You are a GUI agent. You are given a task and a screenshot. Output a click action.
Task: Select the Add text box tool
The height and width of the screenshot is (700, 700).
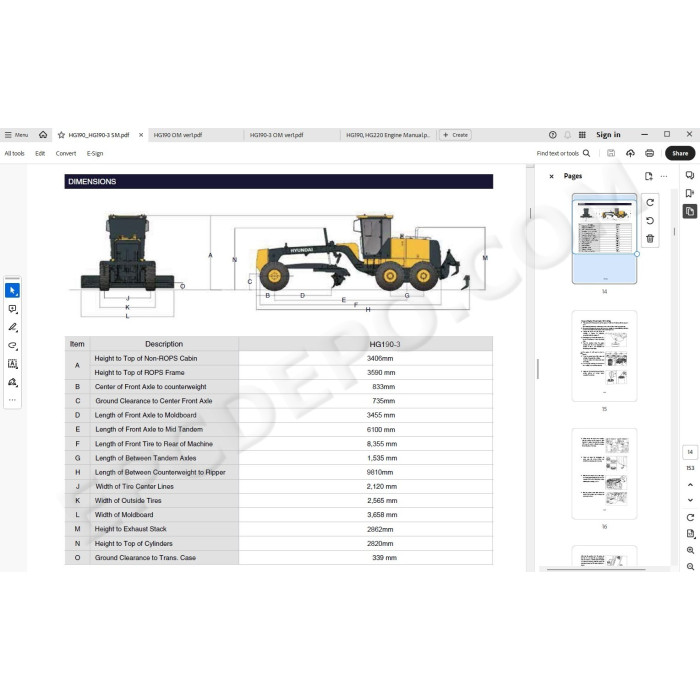(x=12, y=364)
